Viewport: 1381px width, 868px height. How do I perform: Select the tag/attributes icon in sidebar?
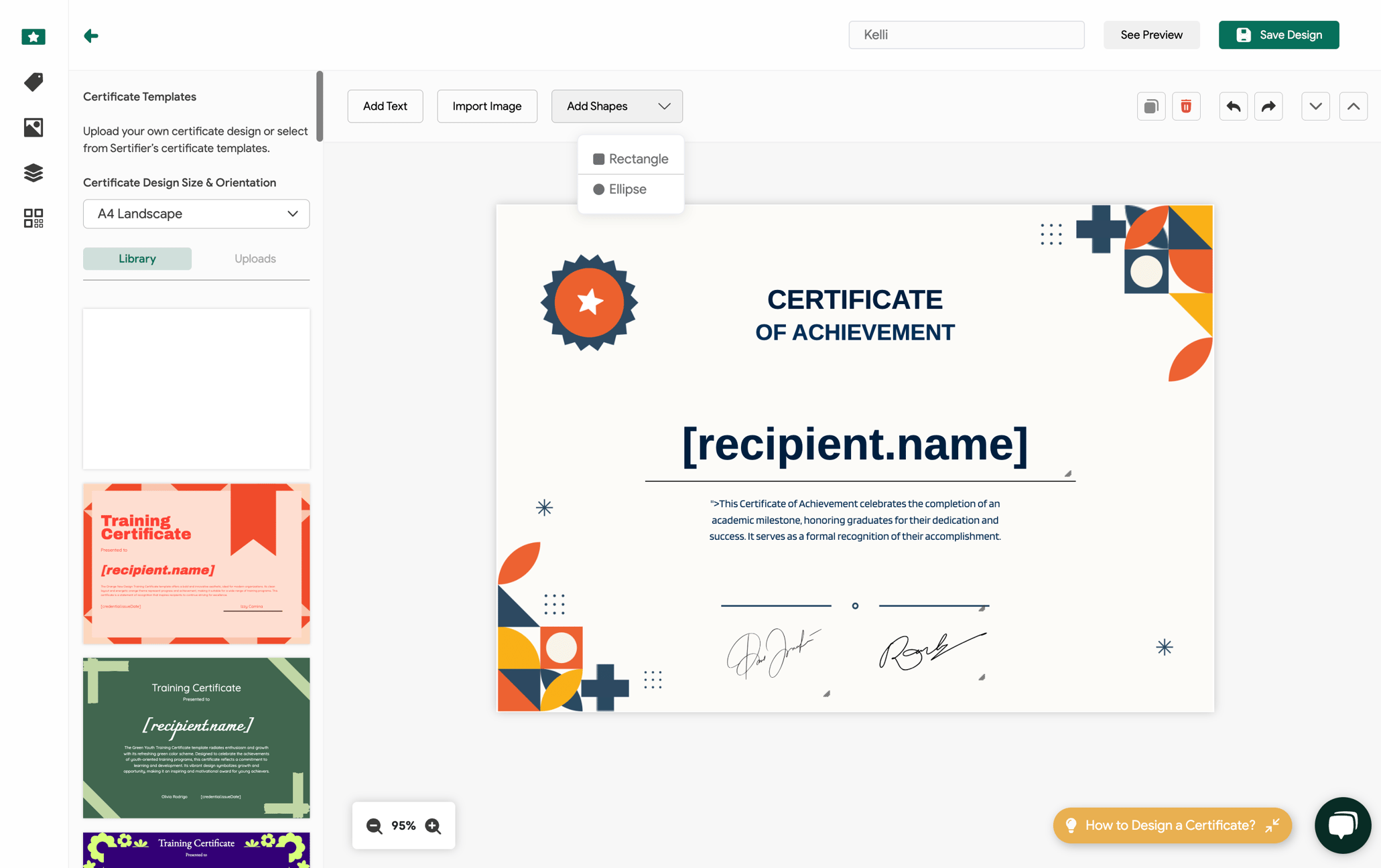click(32, 82)
